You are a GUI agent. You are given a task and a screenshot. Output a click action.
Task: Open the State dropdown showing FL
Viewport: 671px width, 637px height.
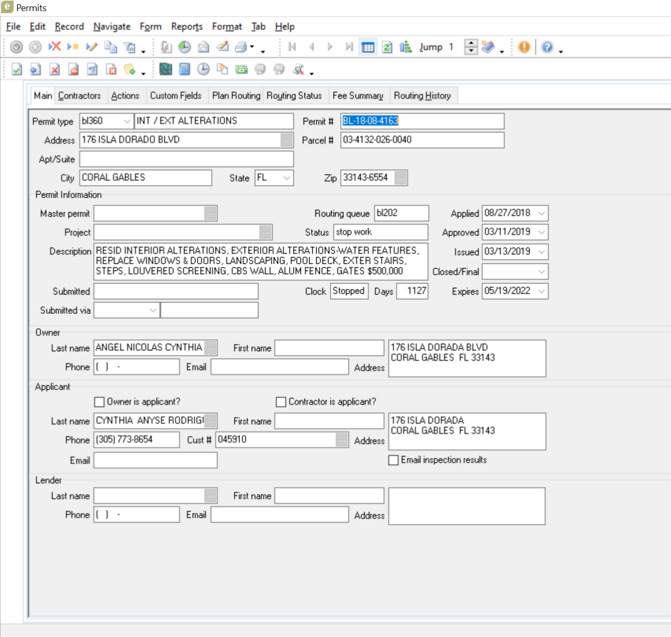[286, 178]
